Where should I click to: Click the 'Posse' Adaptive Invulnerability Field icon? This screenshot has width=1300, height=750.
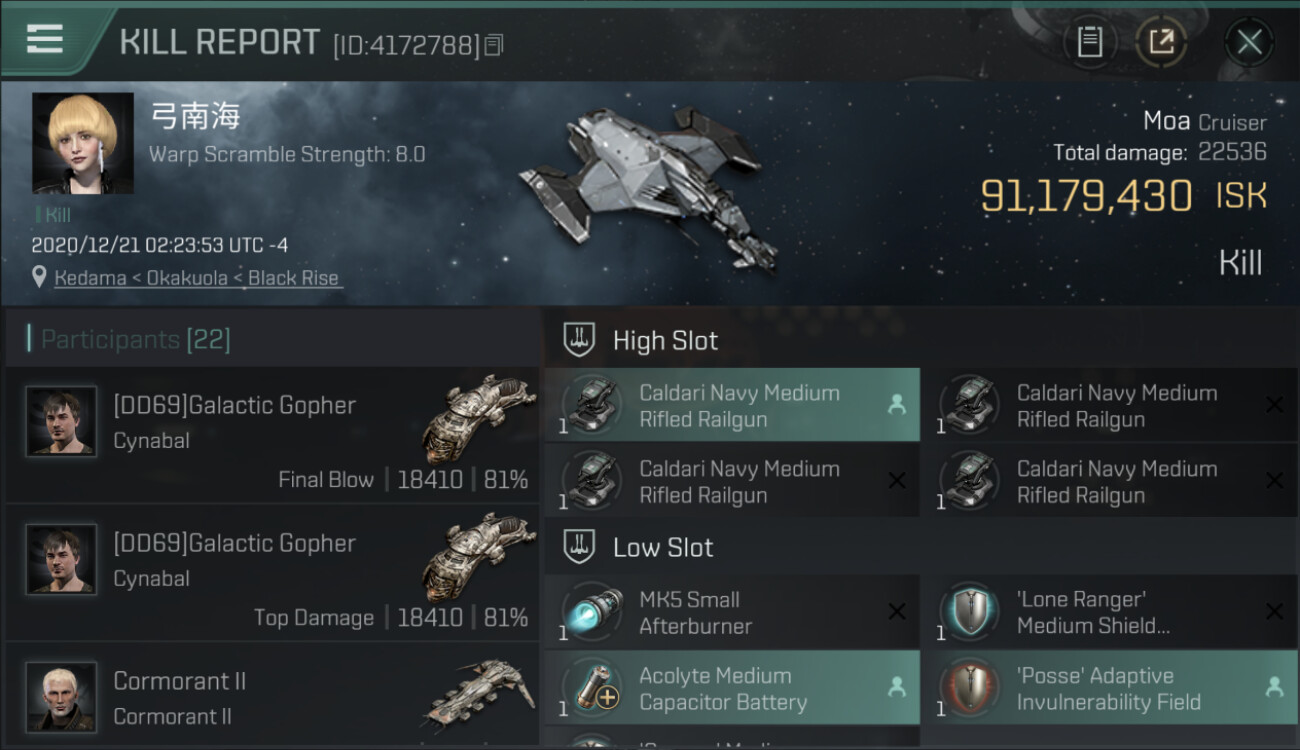968,688
